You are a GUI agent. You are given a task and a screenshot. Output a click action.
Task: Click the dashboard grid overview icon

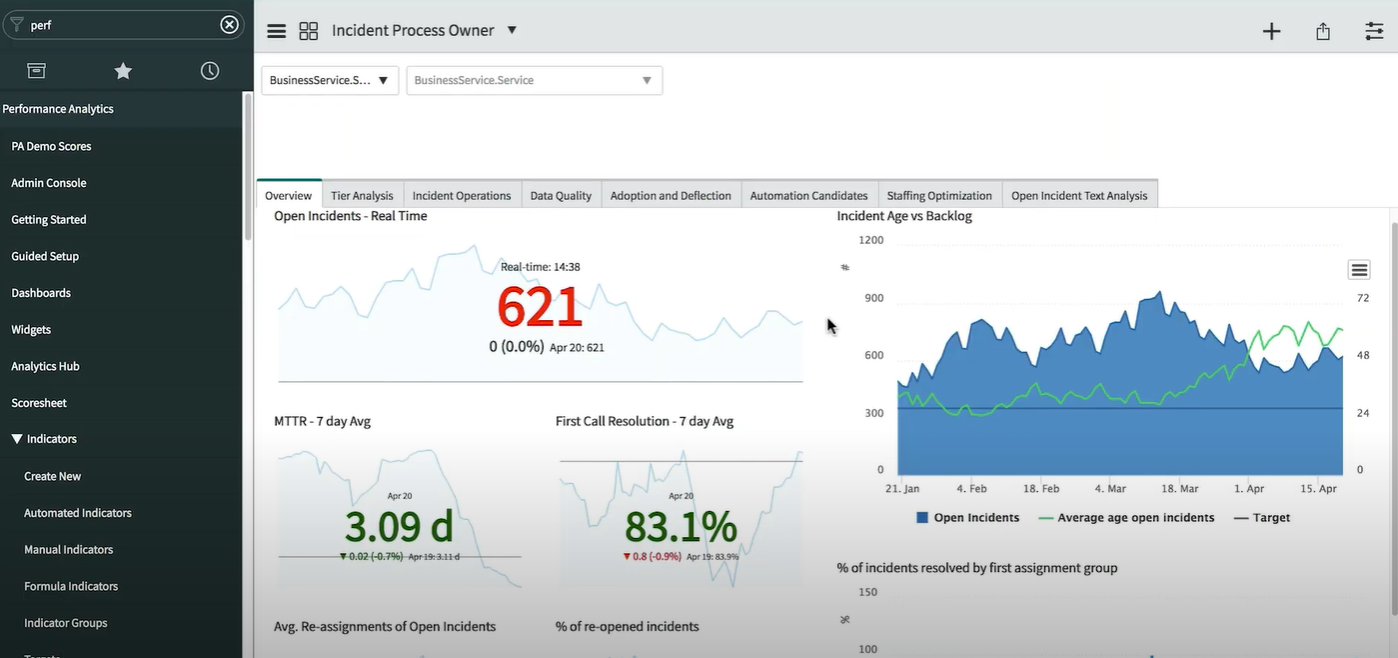point(309,31)
